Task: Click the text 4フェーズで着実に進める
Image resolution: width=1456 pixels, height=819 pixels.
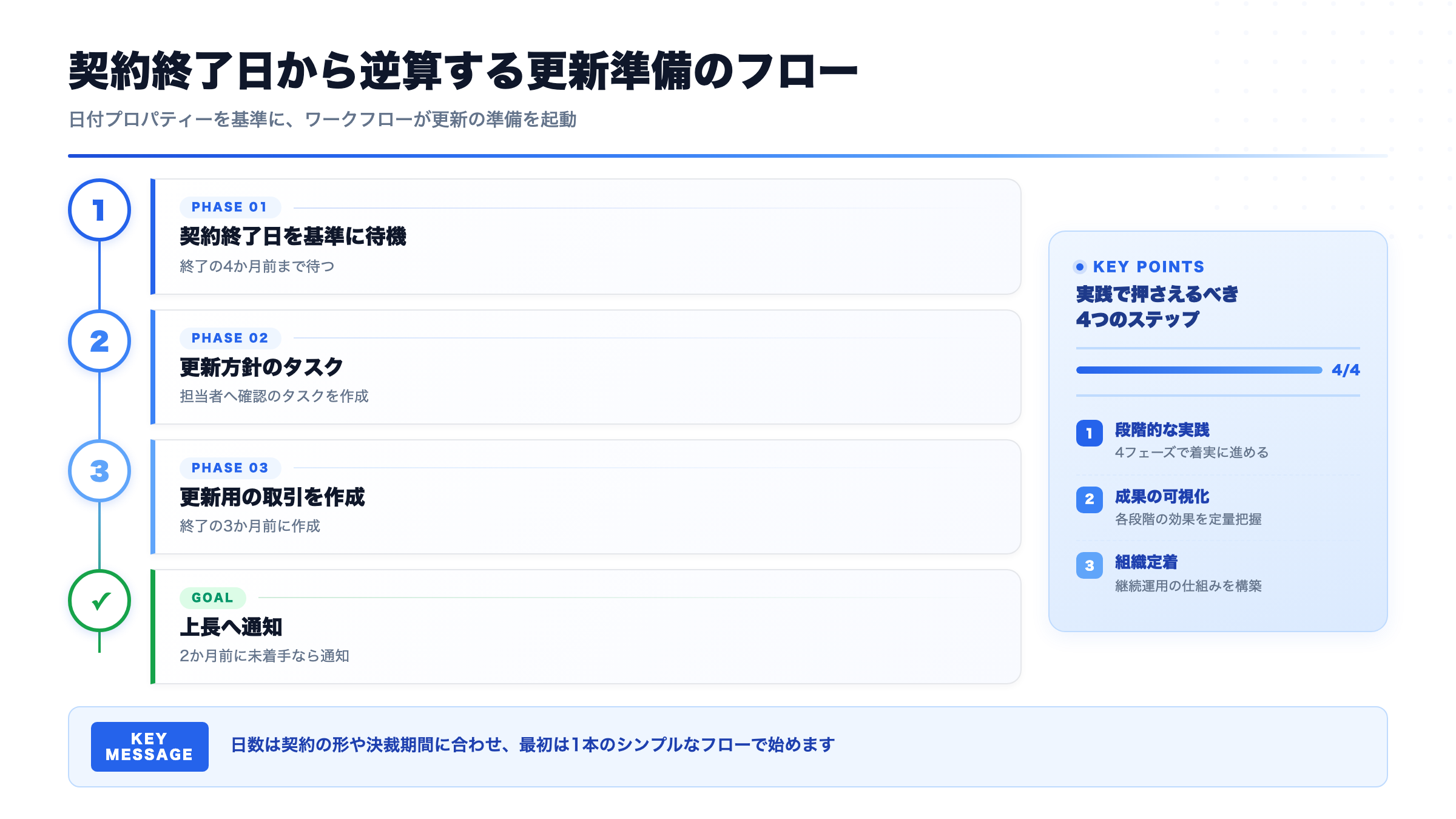Action: point(1191,453)
